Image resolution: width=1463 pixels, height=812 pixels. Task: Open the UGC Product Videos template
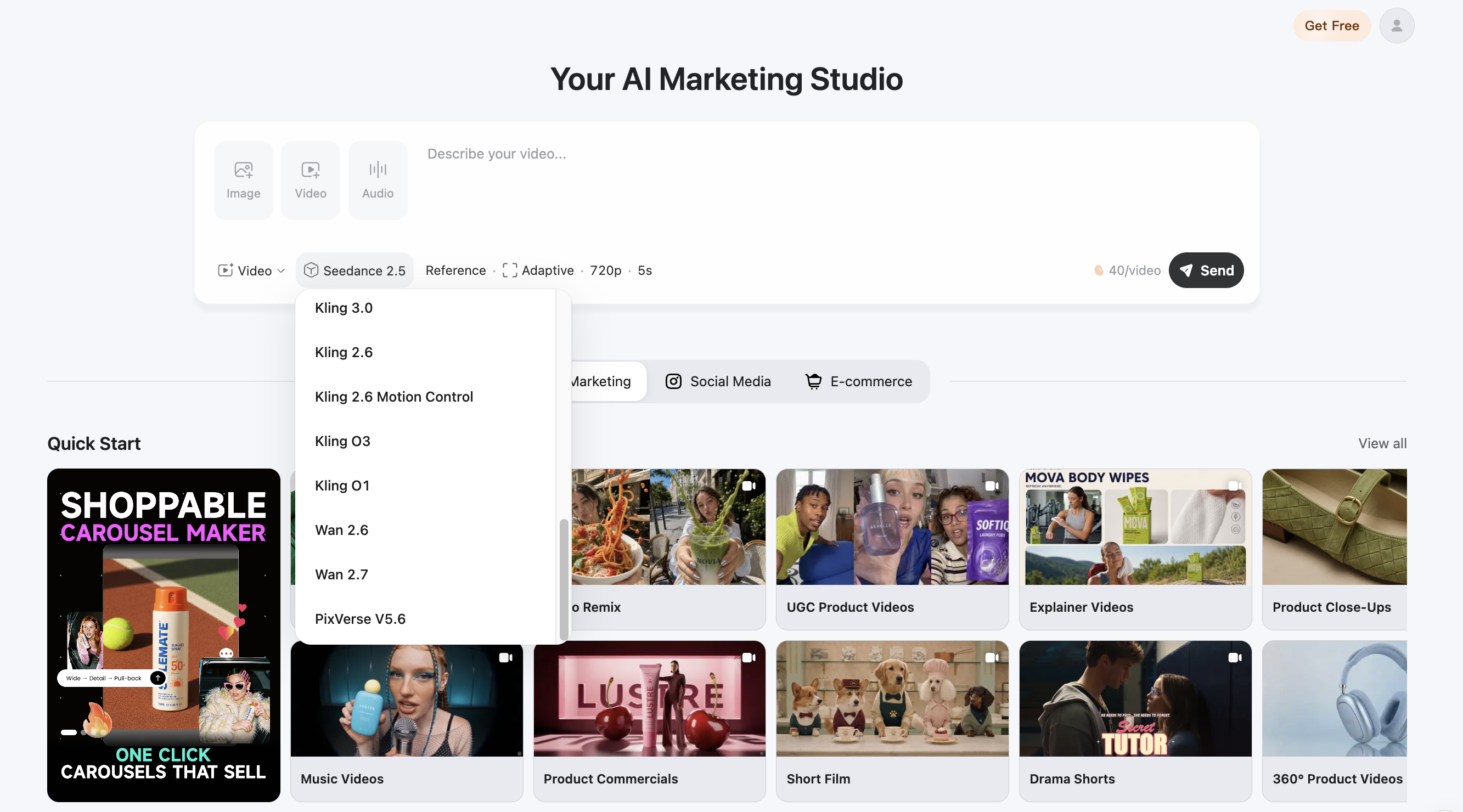tap(892, 549)
